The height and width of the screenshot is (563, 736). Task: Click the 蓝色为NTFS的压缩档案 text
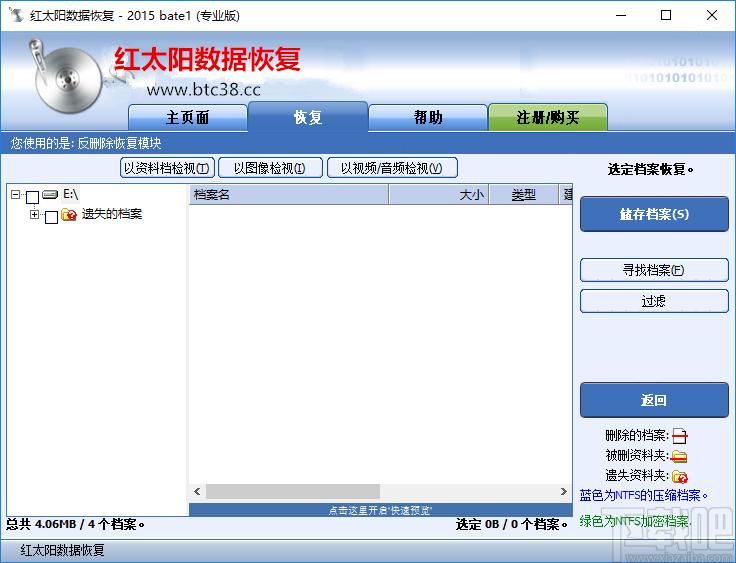click(x=644, y=495)
